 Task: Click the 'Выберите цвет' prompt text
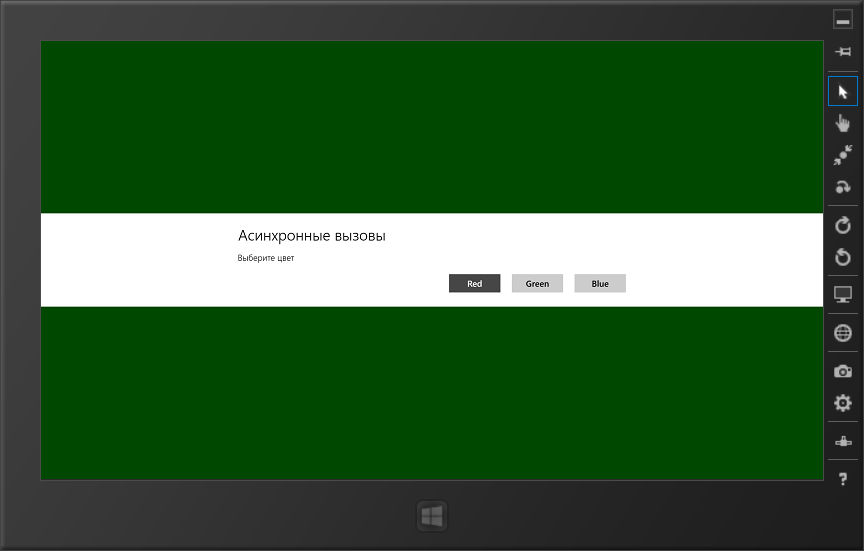pos(266,258)
